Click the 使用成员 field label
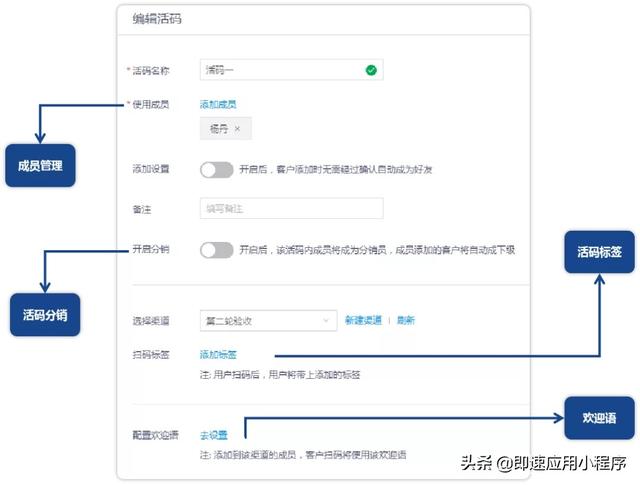This screenshot has height=485, width=640. point(150,105)
